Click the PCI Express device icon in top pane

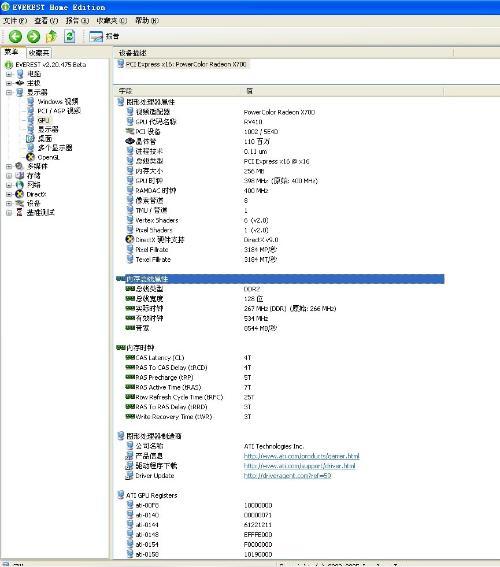(x=120, y=64)
